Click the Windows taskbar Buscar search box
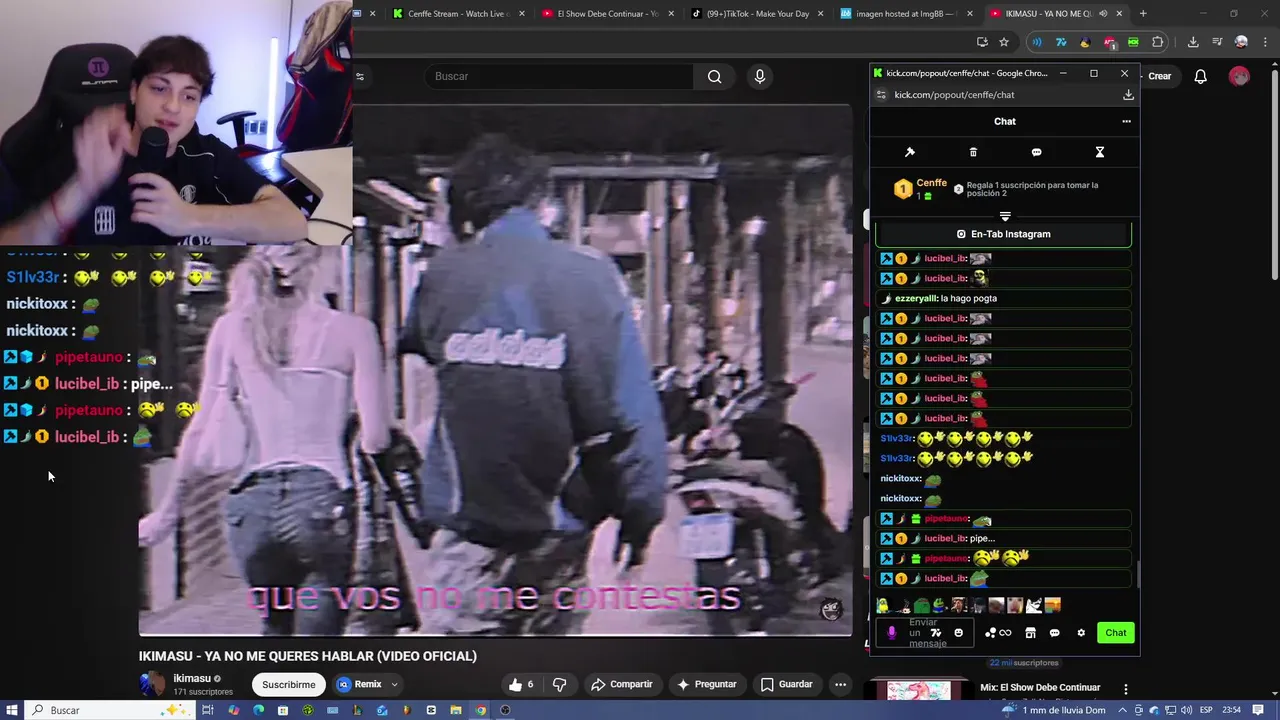Screen dimensions: 1280x720 click(108, 710)
